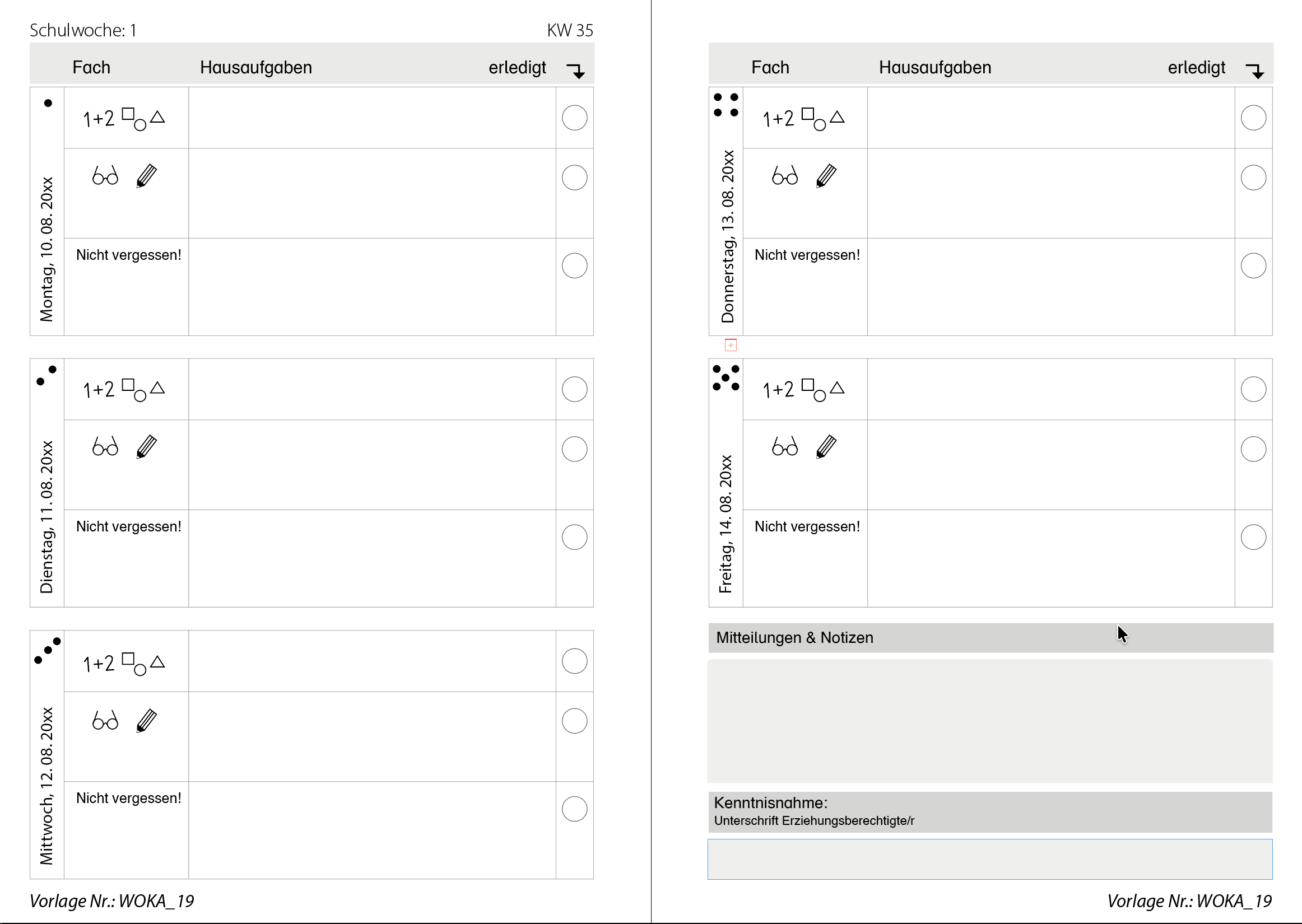The height and width of the screenshot is (924, 1302).
Task: Click the 1+2 math symbol in Wednesday's row
Action: [99, 664]
